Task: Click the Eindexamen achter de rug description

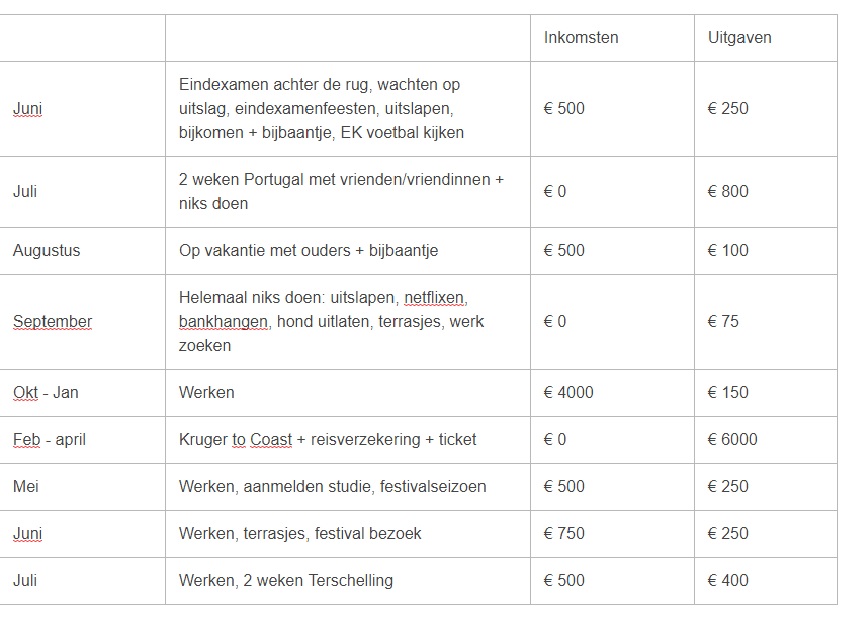Action: coord(321,109)
